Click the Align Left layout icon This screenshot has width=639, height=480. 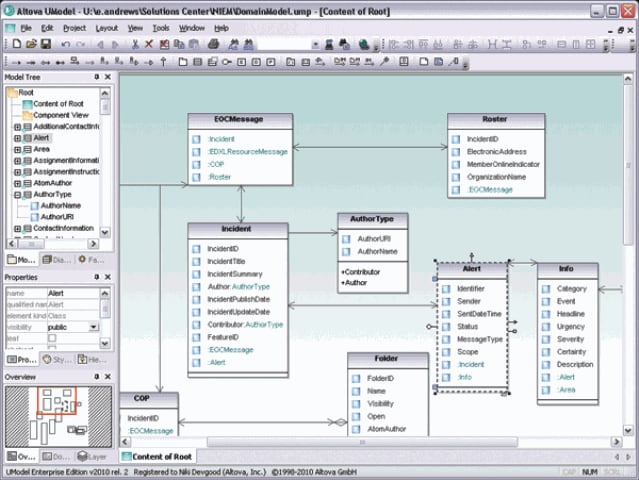[x=394, y=44]
